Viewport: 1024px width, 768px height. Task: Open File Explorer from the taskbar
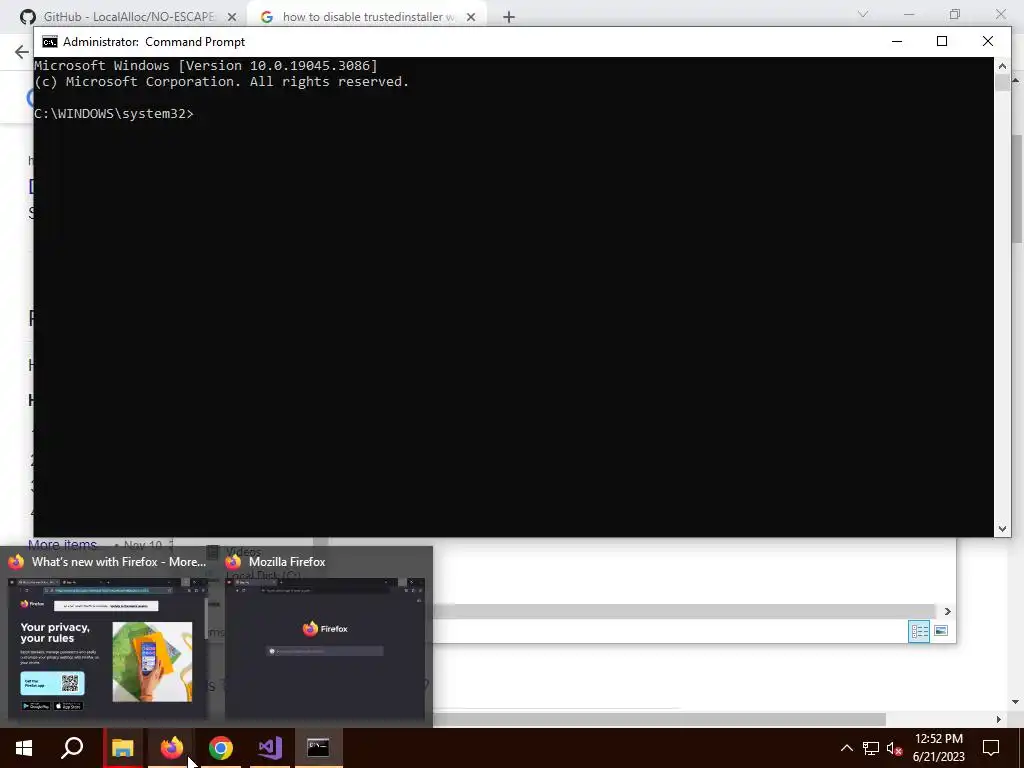pyautogui.click(x=123, y=748)
